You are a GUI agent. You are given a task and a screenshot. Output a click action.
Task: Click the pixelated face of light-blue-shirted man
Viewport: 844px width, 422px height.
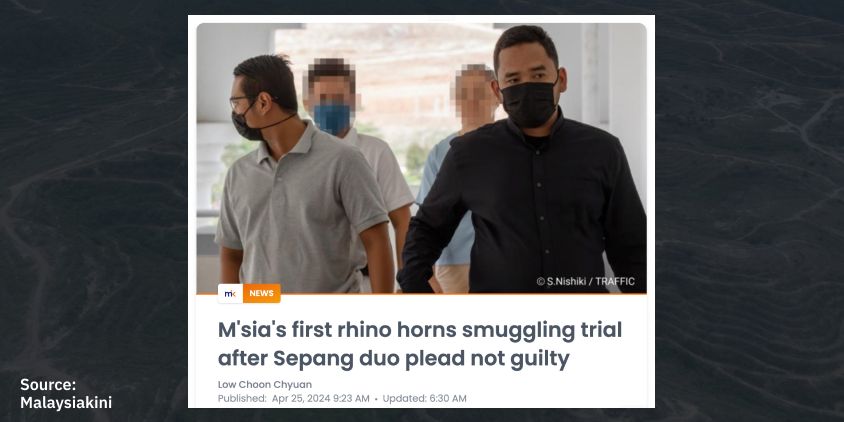(475, 97)
